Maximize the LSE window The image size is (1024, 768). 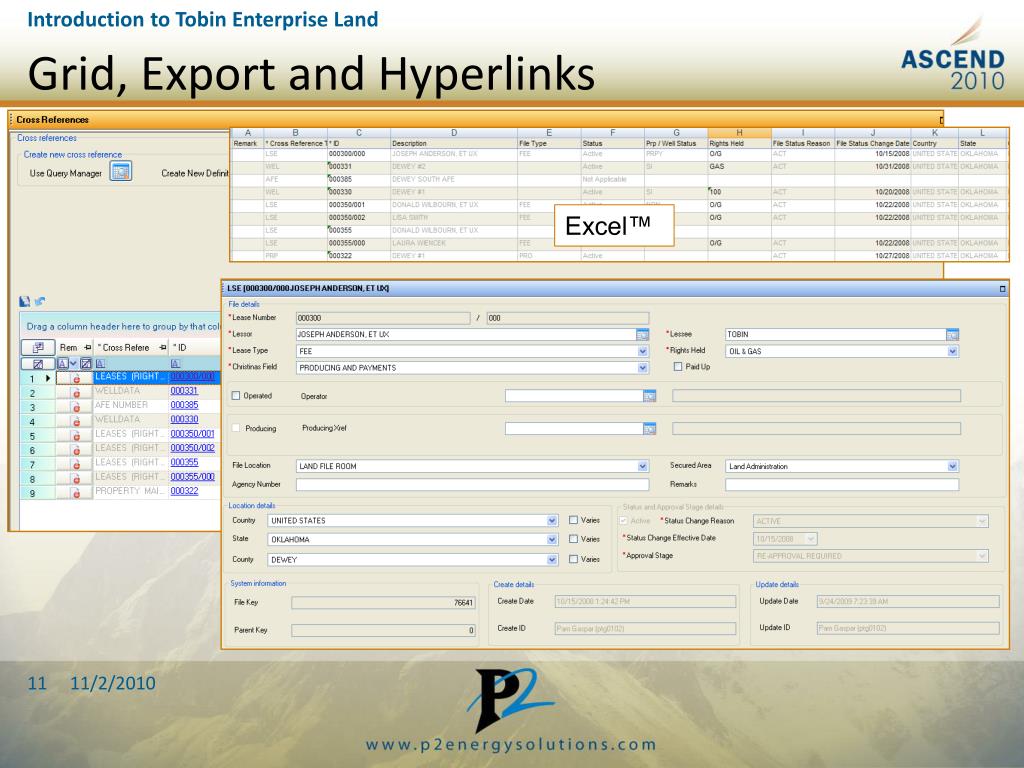click(x=1002, y=288)
